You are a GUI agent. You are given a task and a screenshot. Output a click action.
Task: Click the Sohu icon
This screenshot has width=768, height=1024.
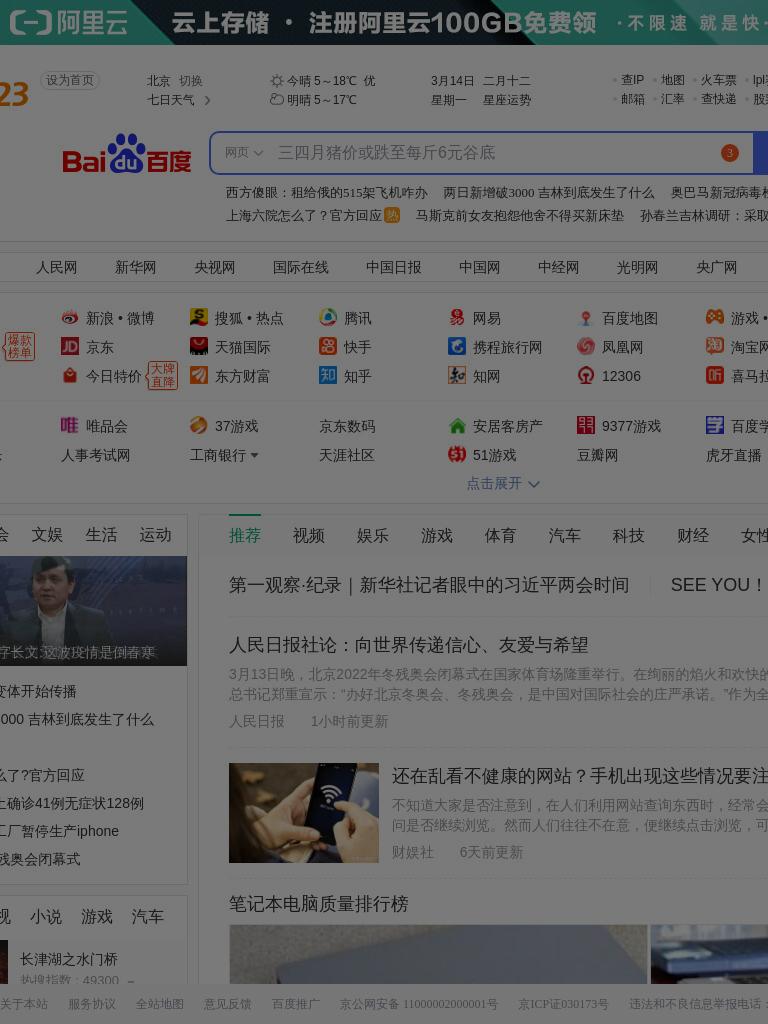[x=199, y=317]
